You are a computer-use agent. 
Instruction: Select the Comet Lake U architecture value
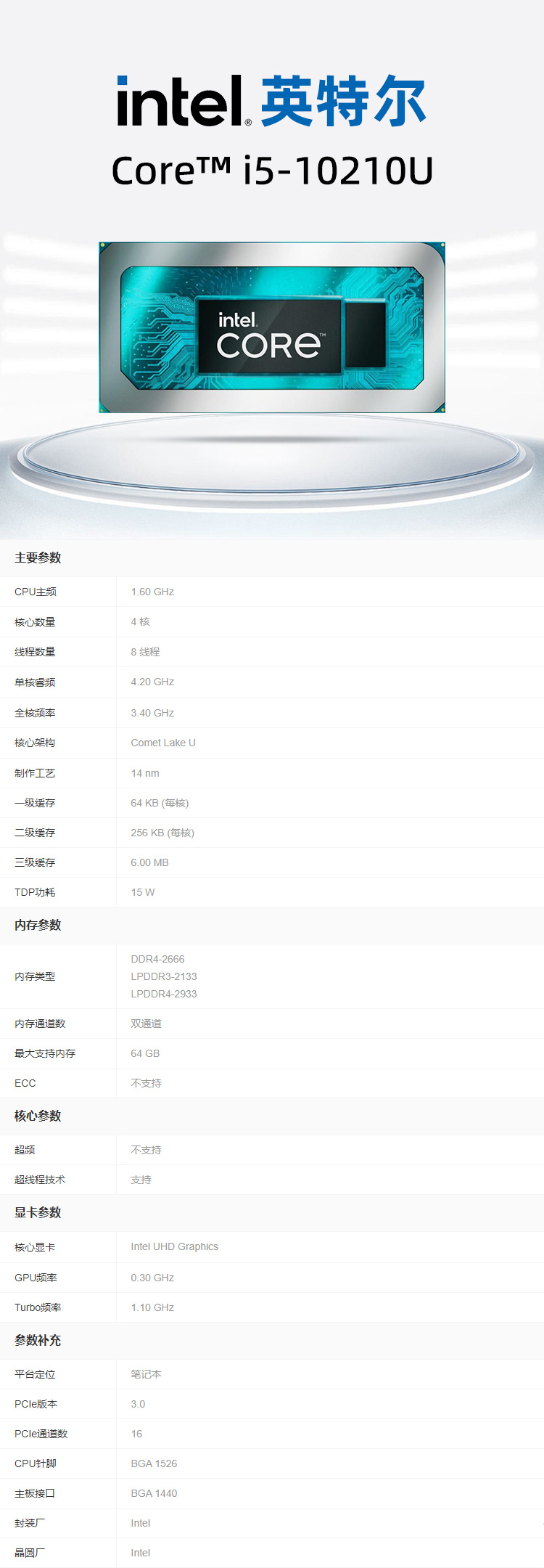click(x=163, y=743)
